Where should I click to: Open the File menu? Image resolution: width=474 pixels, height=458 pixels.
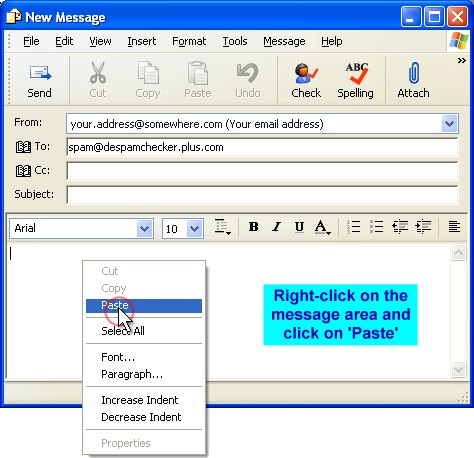[31, 41]
